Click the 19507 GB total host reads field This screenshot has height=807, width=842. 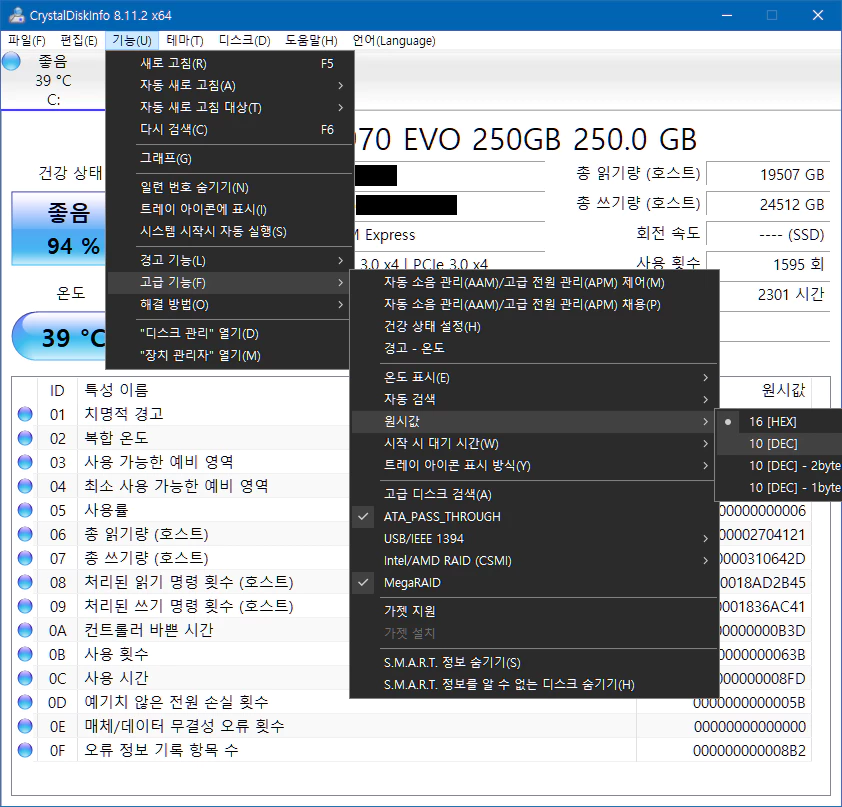coord(768,174)
